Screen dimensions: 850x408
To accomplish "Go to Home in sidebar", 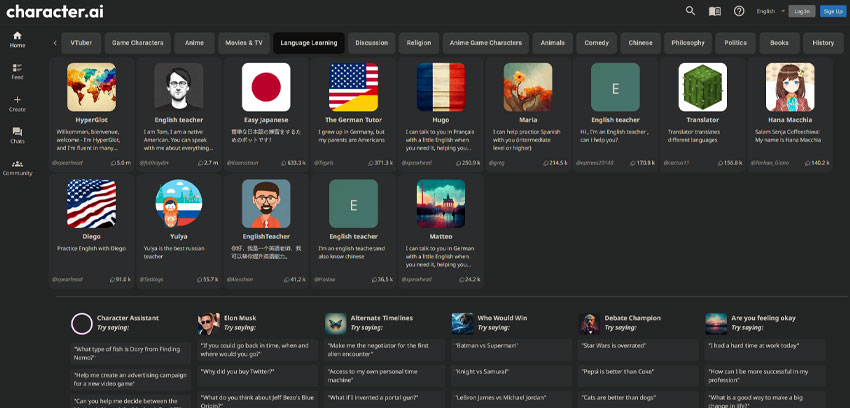I will pos(17,40).
